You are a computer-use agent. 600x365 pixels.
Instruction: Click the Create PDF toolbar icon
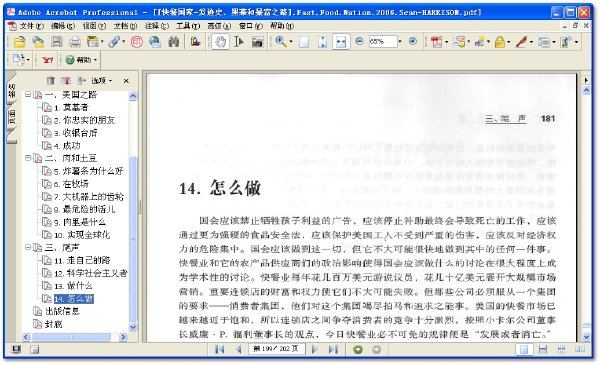point(436,42)
